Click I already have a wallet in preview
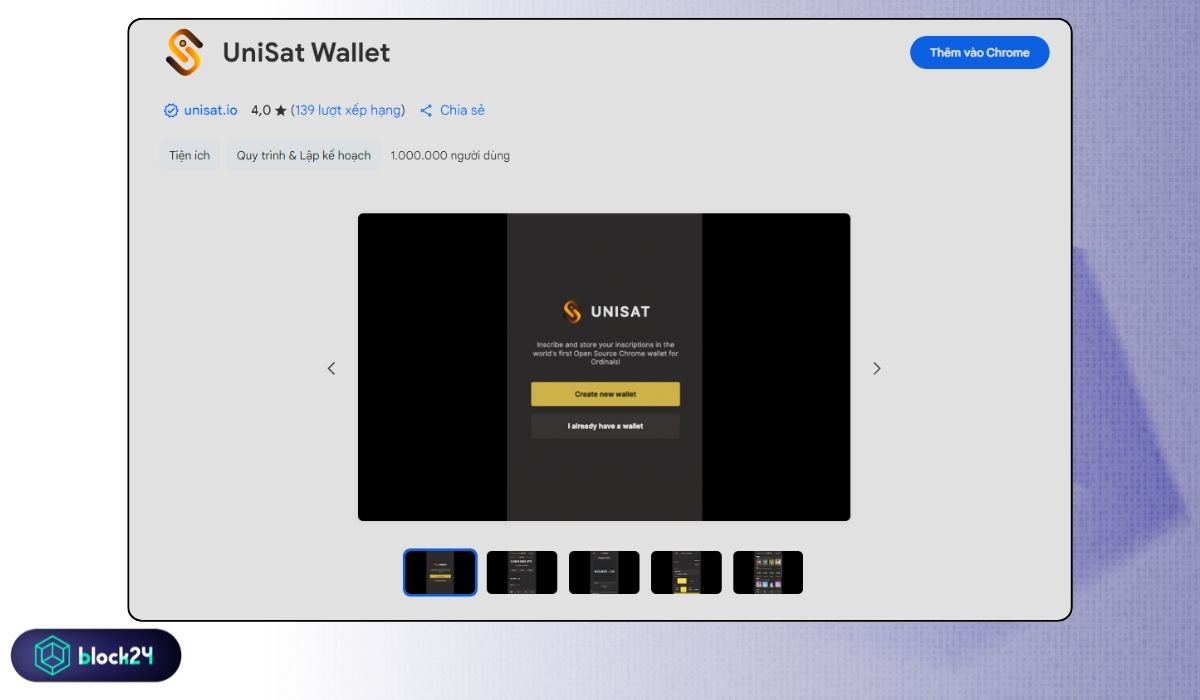1200x700 pixels. point(605,426)
